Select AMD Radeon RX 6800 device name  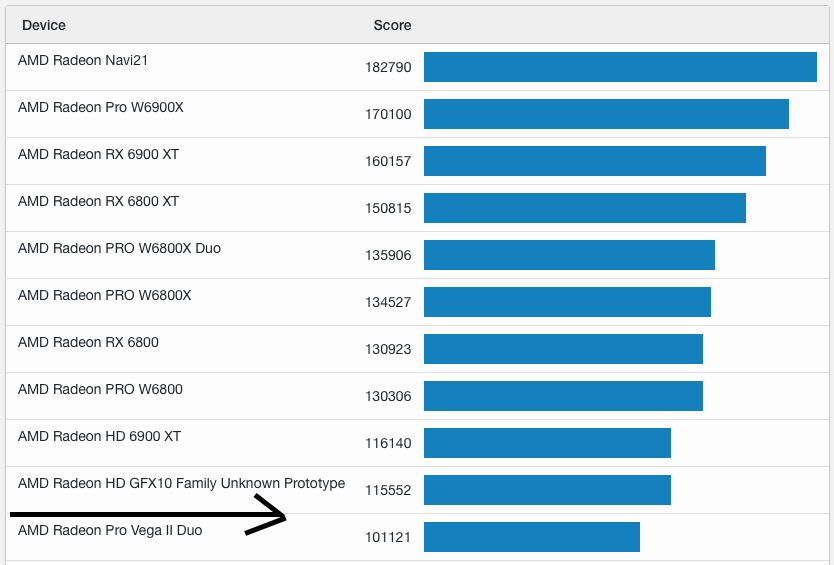pyautogui.click(x=88, y=342)
